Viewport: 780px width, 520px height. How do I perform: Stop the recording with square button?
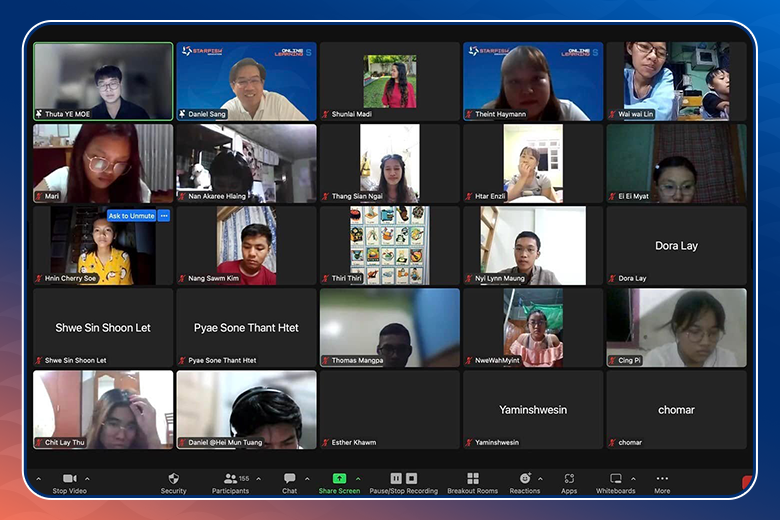pyautogui.click(x=411, y=479)
